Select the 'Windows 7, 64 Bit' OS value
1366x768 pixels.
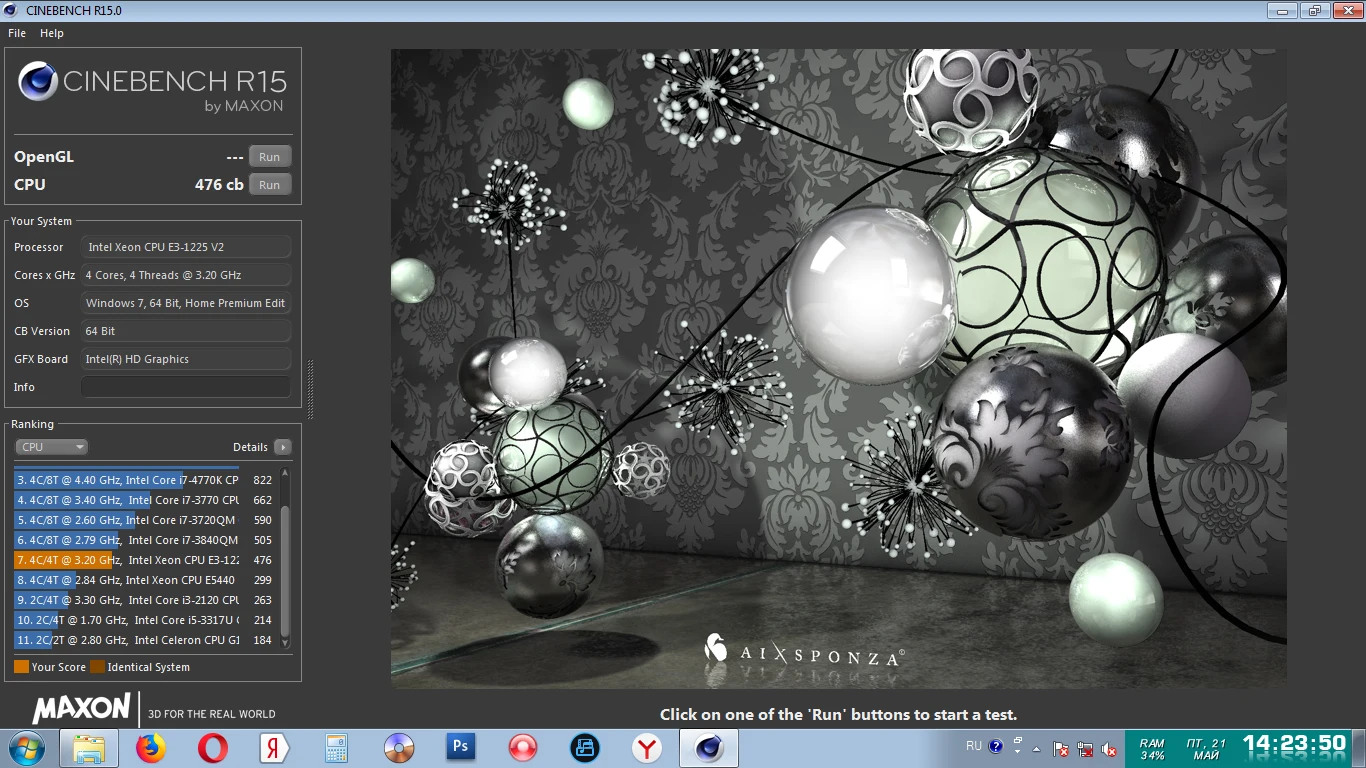tap(186, 303)
